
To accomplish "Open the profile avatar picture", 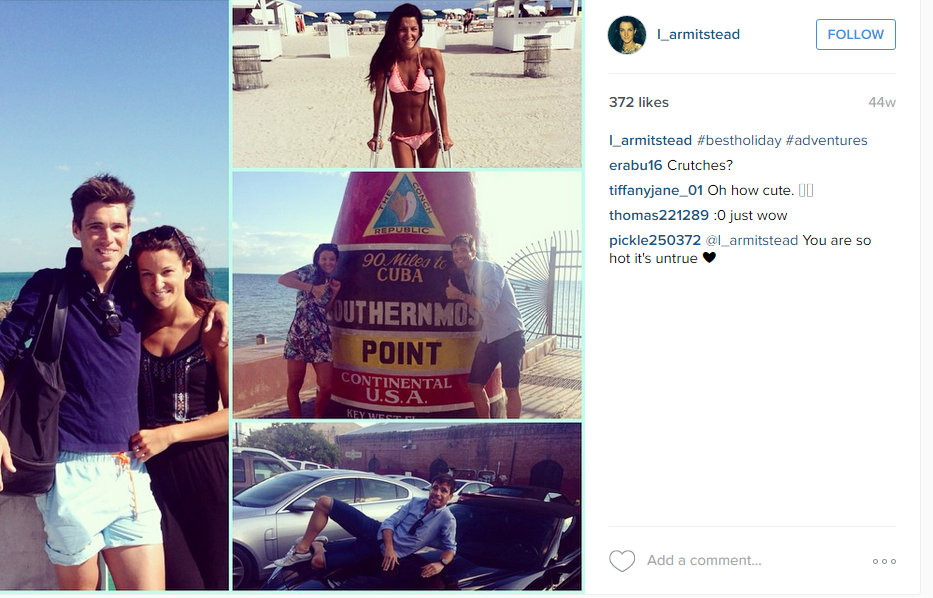I will point(627,35).
